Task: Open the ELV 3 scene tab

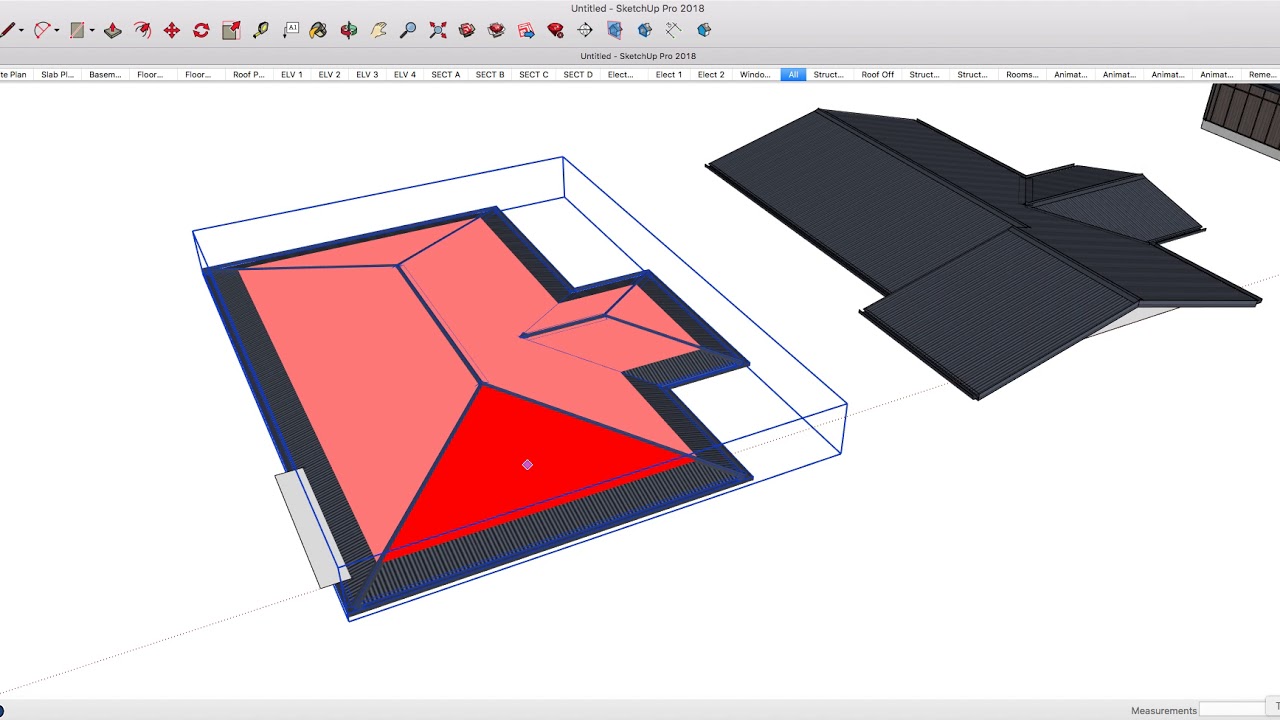Action: pos(367,74)
